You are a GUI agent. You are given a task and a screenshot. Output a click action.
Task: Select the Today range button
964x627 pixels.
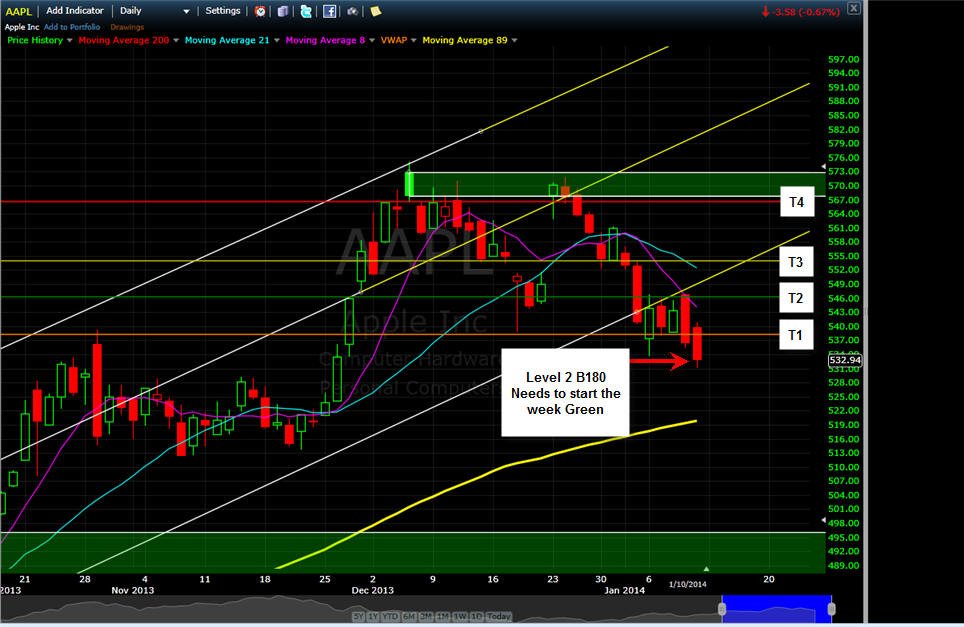499,616
